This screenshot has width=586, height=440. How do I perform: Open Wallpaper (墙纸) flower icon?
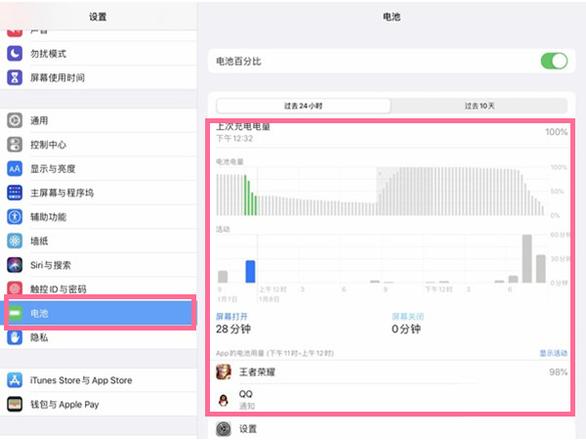coord(15,241)
